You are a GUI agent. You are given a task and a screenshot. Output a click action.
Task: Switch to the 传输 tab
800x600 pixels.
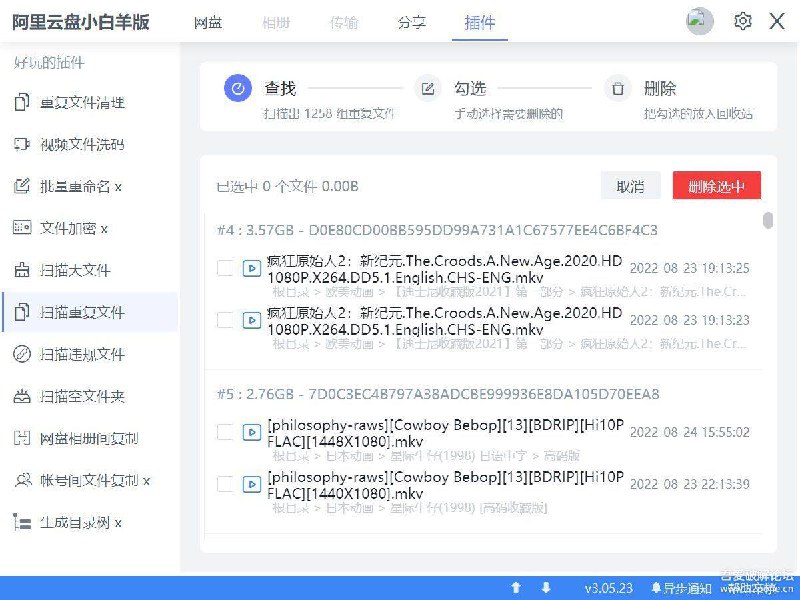(x=344, y=22)
